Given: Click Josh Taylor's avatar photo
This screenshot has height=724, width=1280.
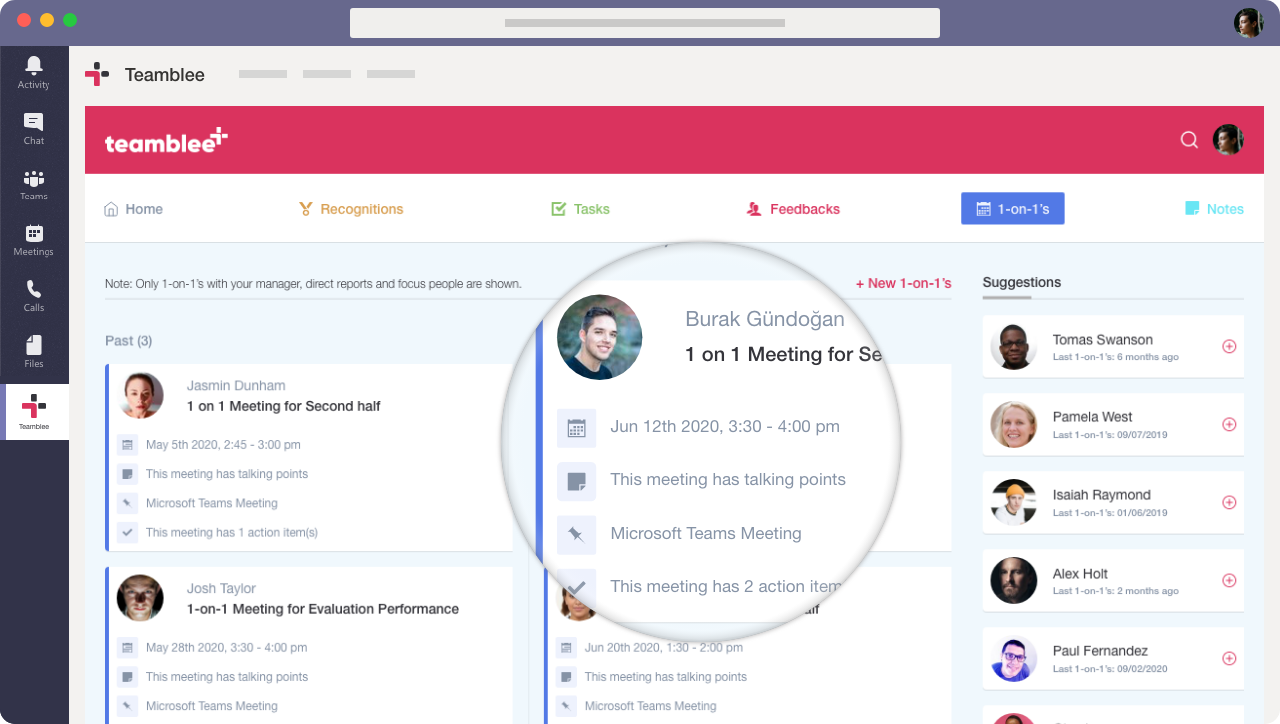Looking at the screenshot, I should (x=140, y=598).
